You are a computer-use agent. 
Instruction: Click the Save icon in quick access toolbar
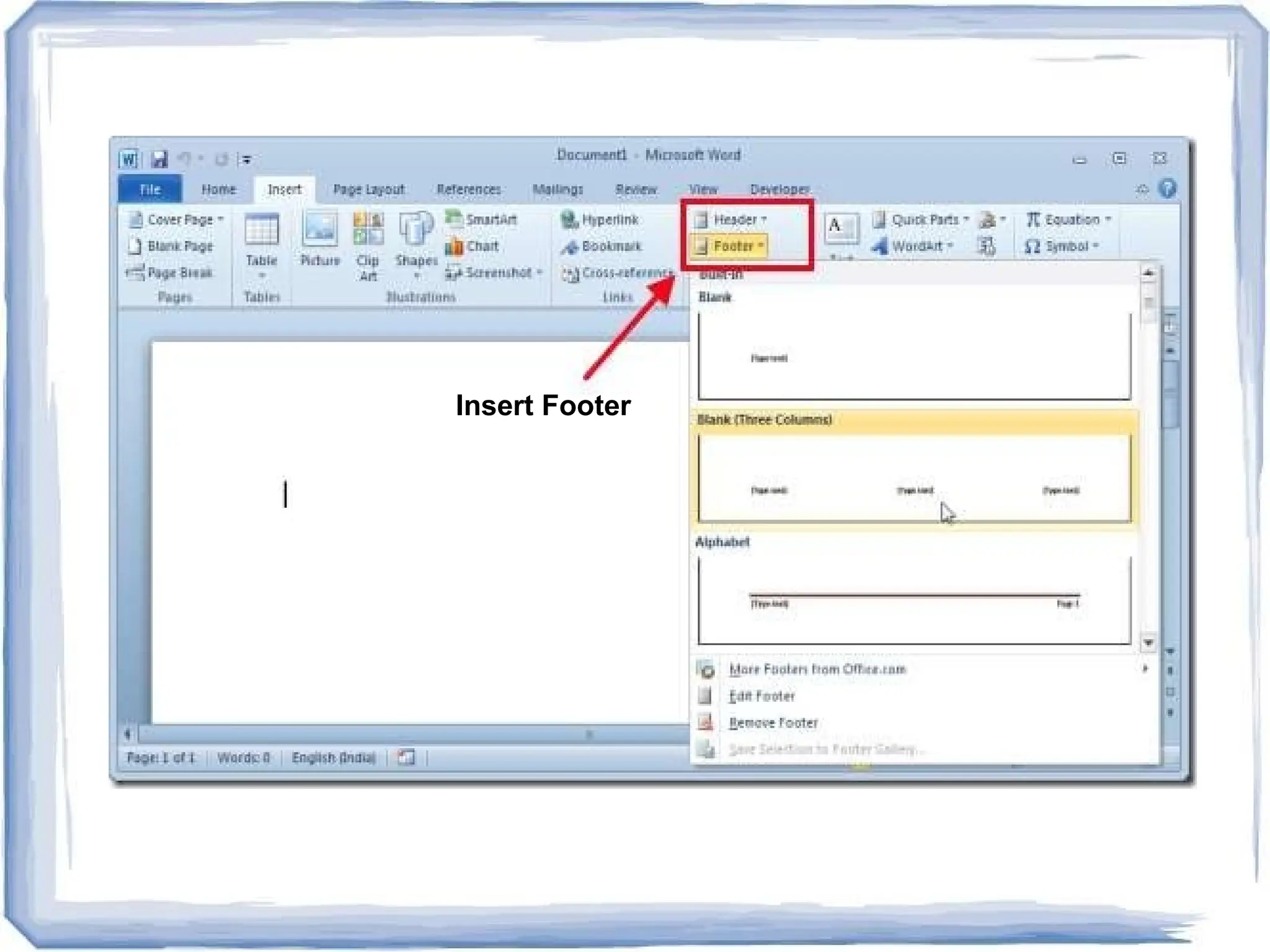pos(159,159)
